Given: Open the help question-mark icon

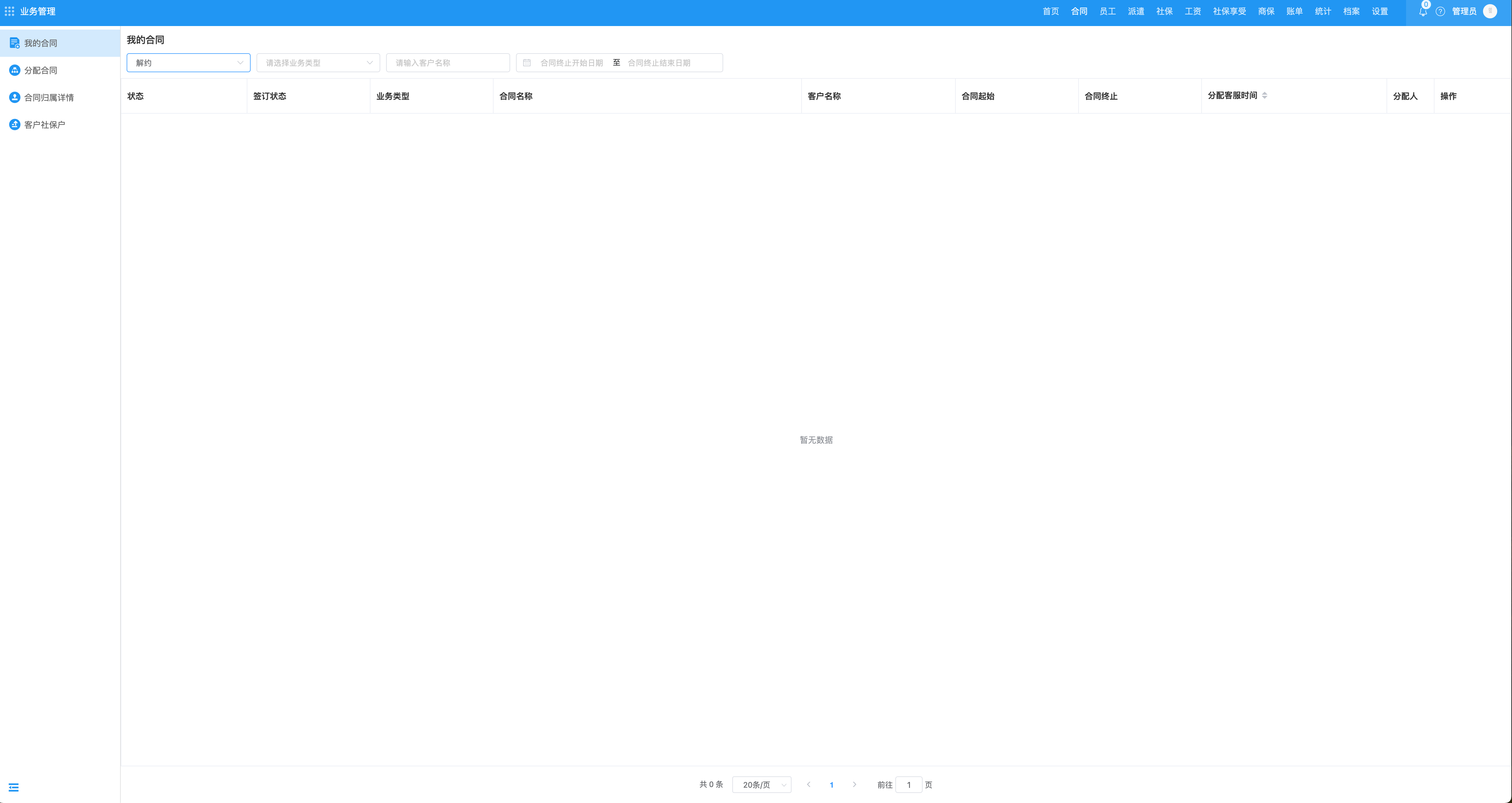Looking at the screenshot, I should (x=1440, y=11).
